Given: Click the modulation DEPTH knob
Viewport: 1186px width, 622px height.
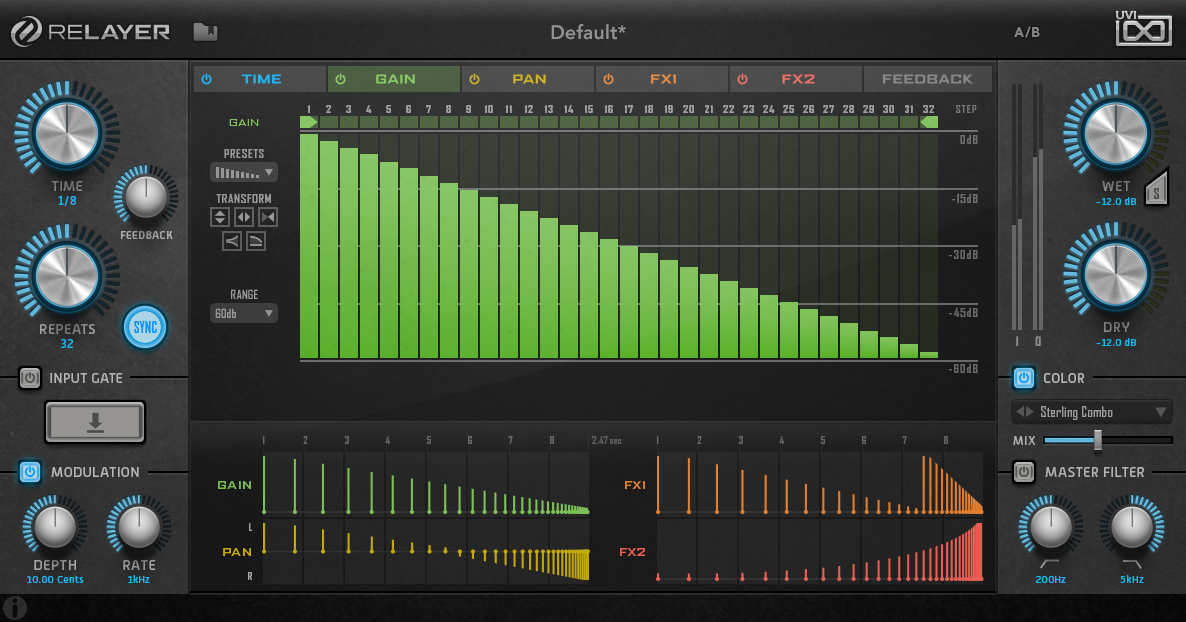Looking at the screenshot, I should tap(54, 527).
